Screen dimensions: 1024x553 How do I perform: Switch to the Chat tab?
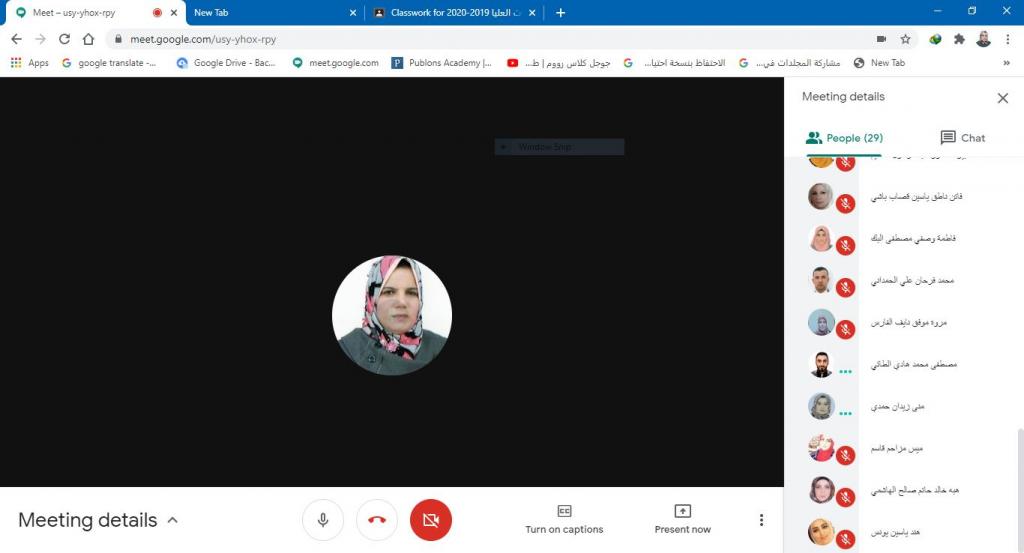pyautogui.click(x=962, y=138)
